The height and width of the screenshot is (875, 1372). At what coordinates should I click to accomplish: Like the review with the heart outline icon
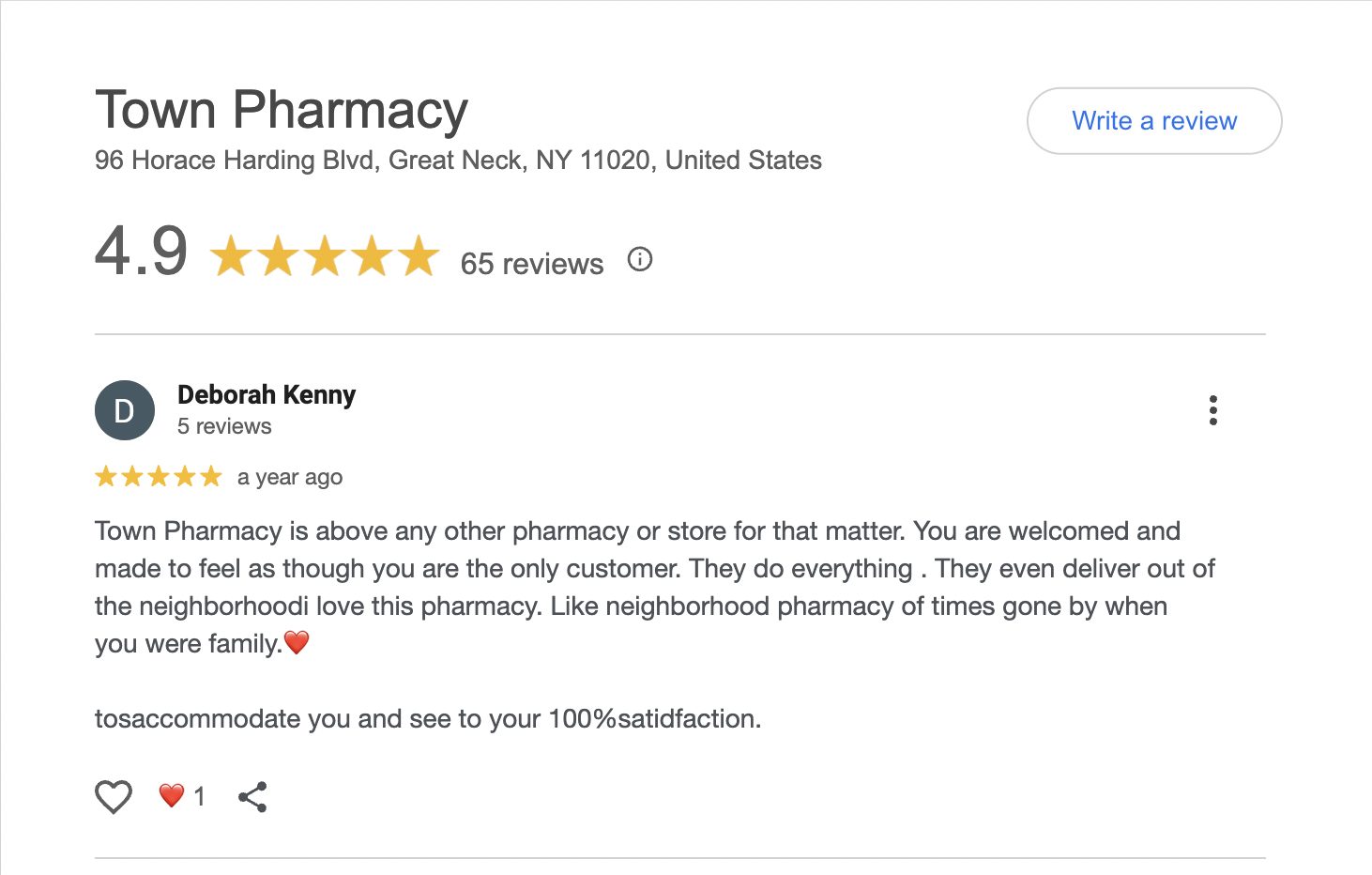[114, 797]
